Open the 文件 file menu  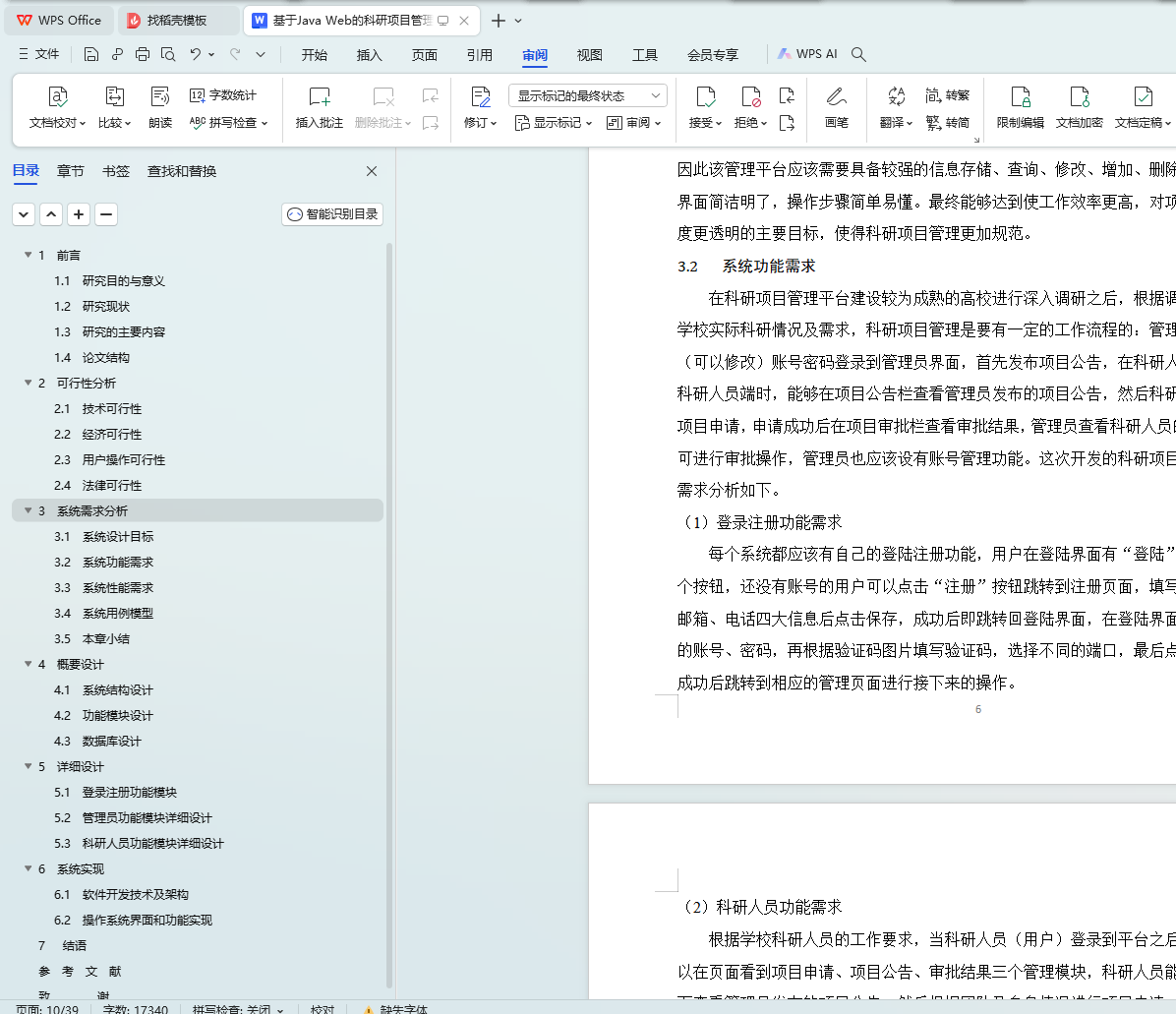coord(39,54)
